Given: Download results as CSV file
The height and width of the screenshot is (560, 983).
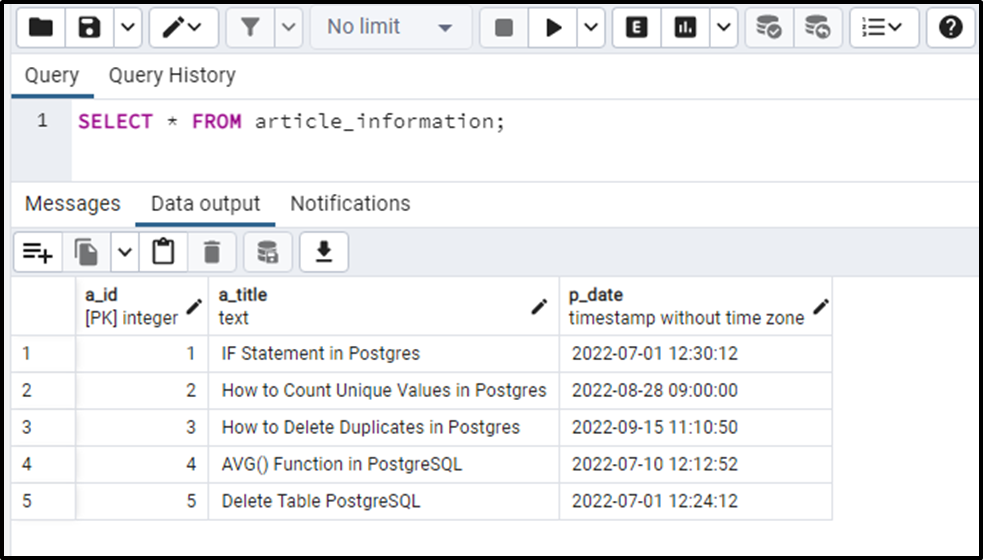Looking at the screenshot, I should (x=323, y=253).
